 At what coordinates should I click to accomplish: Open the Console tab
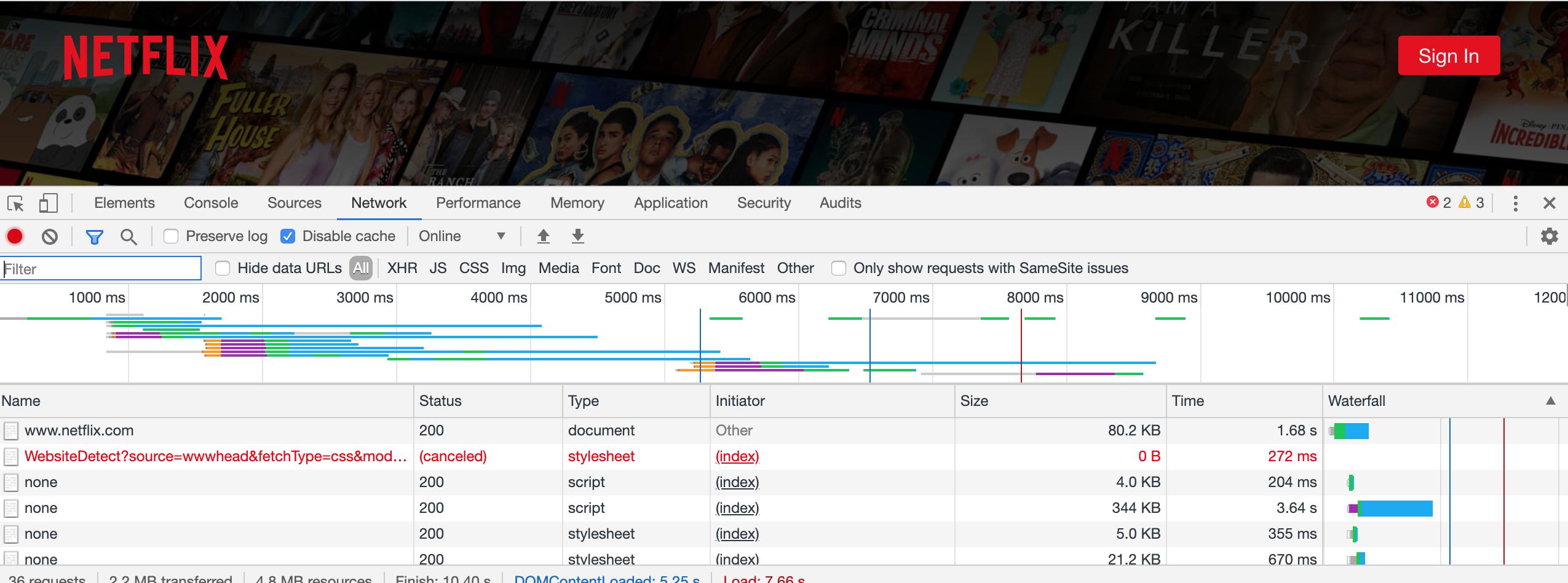pyautogui.click(x=211, y=203)
